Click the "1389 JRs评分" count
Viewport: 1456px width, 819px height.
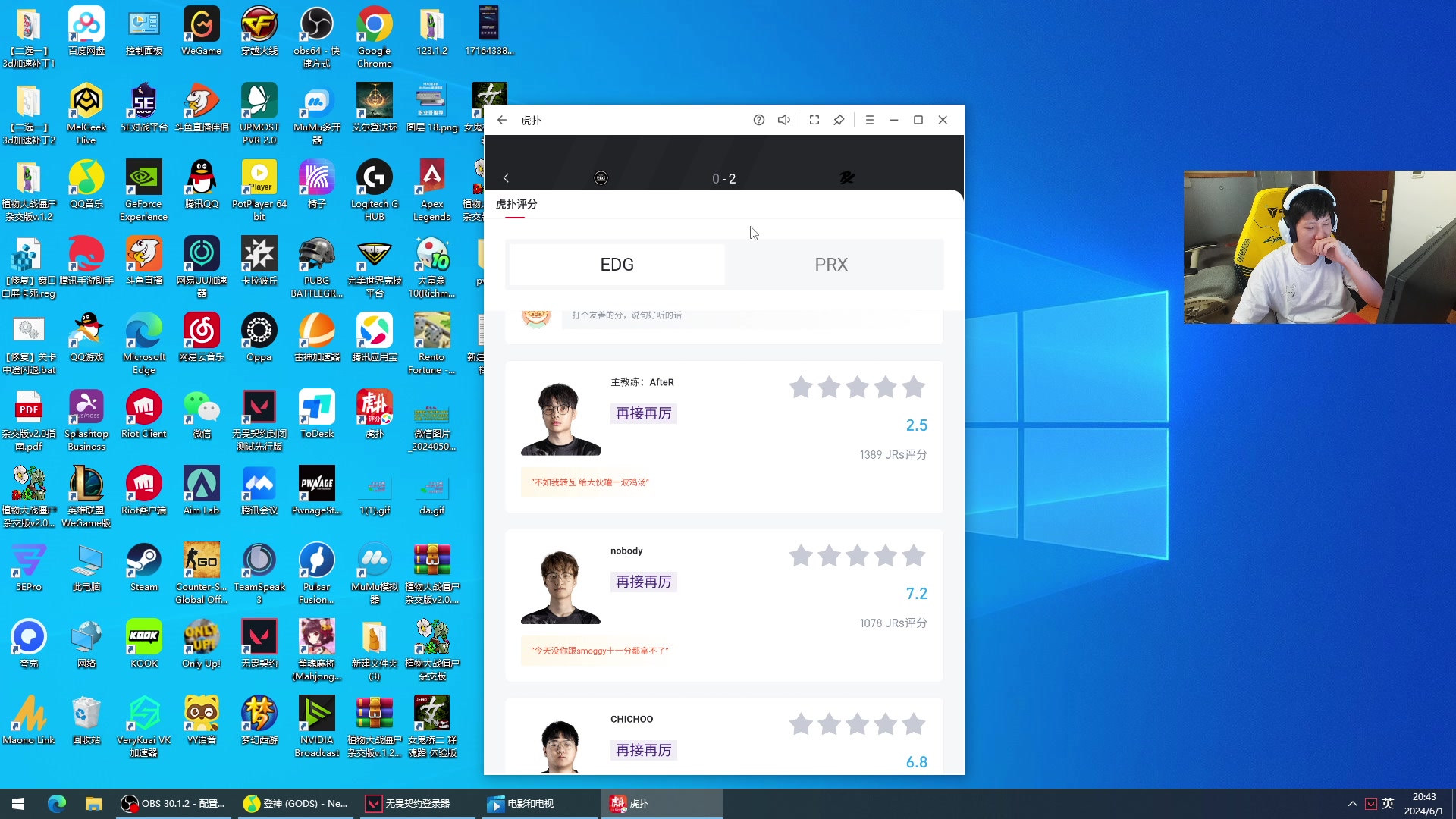893,455
